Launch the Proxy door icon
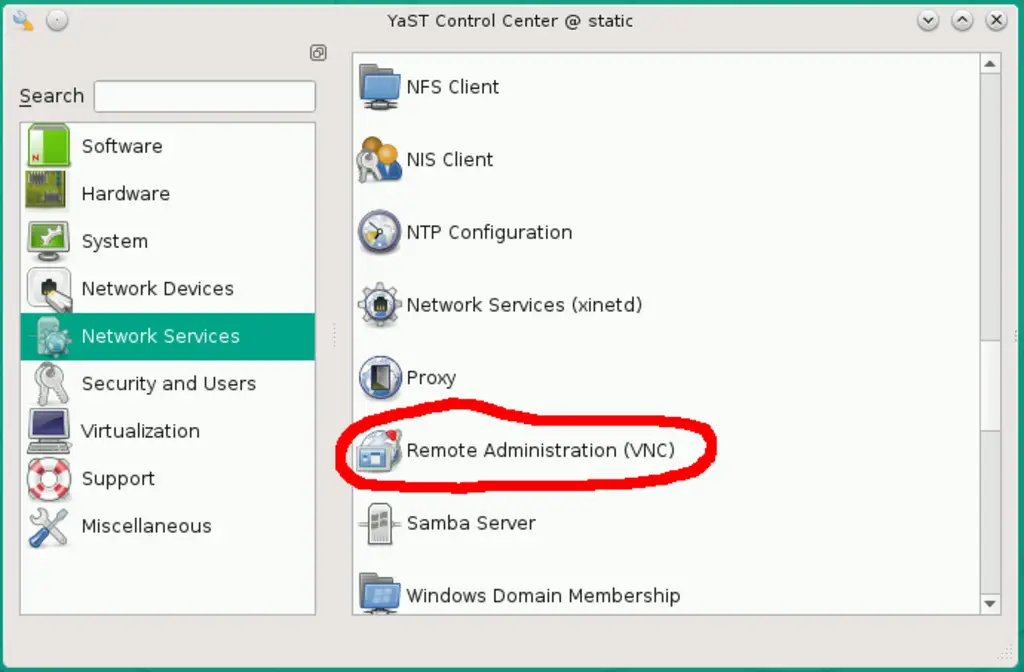 379,377
